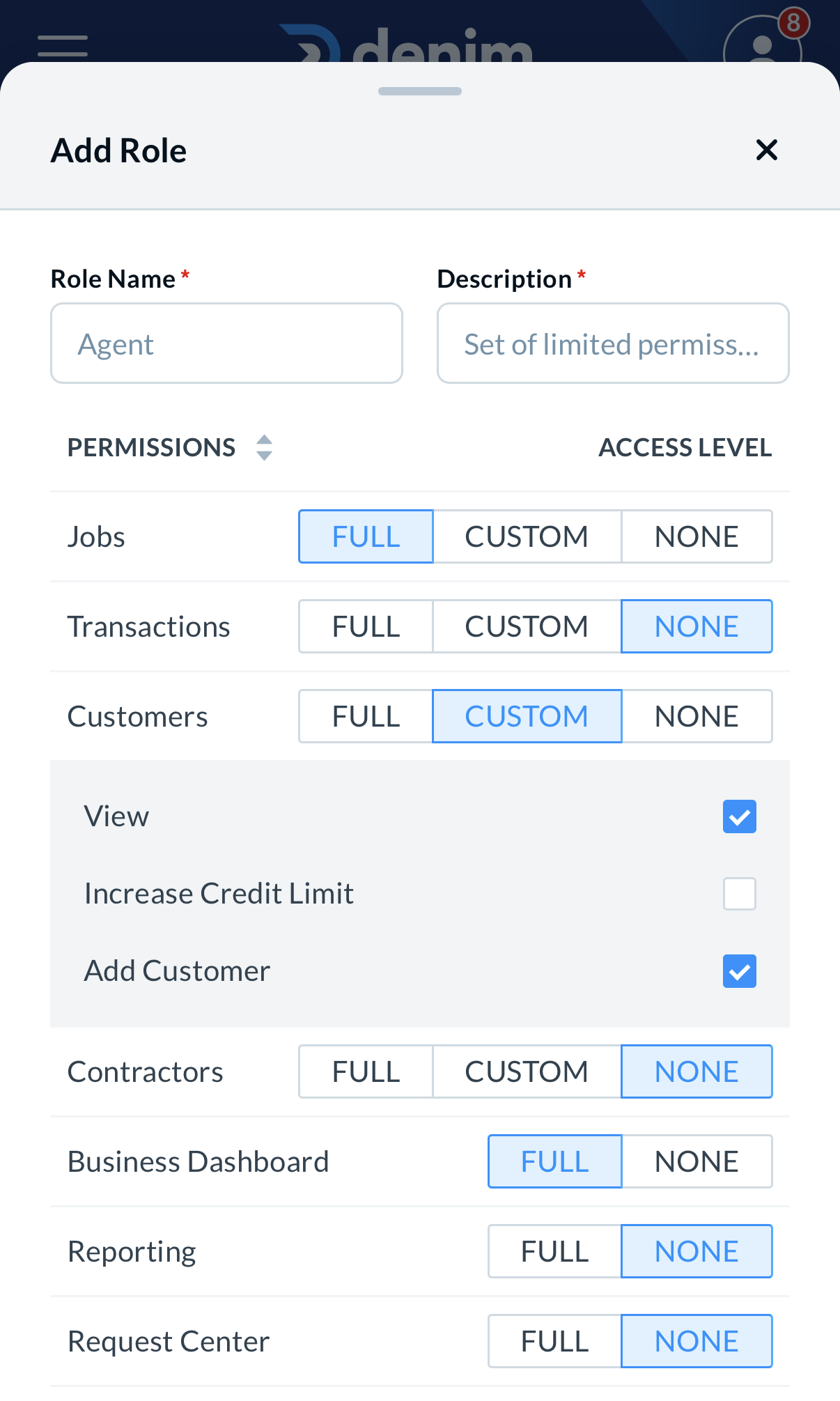Close the Add Role dialog
This screenshot has height=1401, width=840.
tap(766, 150)
